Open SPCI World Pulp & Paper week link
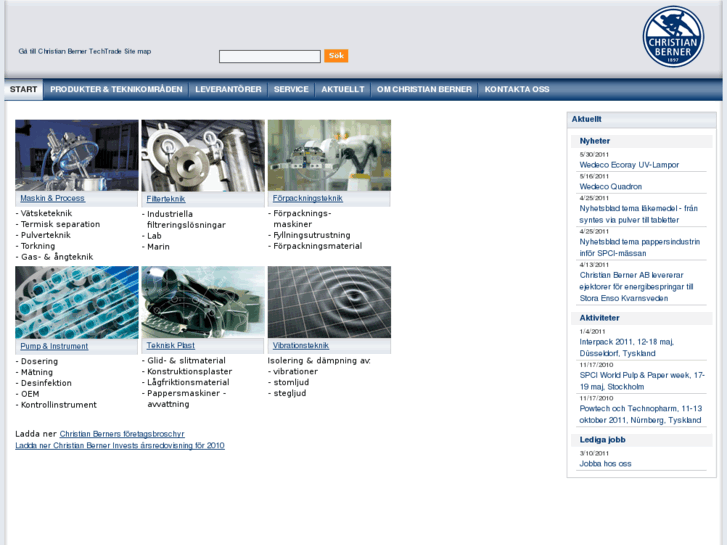 642,381
